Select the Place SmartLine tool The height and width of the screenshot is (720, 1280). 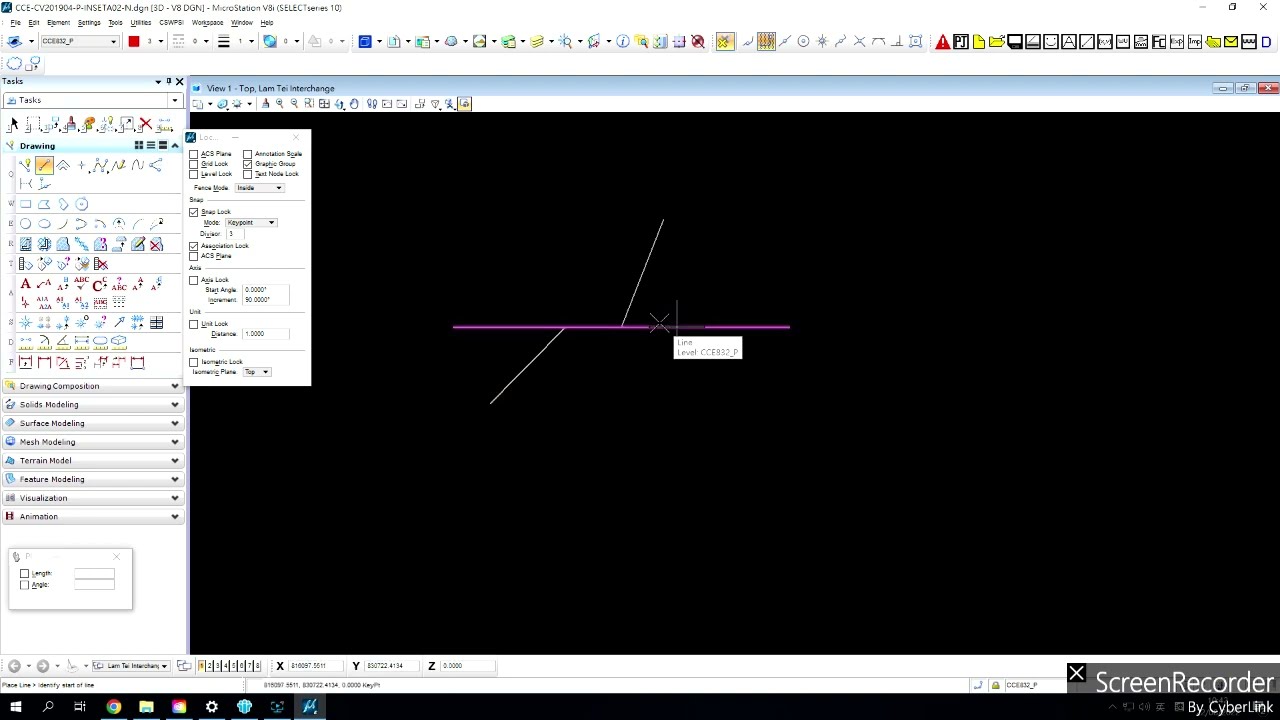point(25,165)
